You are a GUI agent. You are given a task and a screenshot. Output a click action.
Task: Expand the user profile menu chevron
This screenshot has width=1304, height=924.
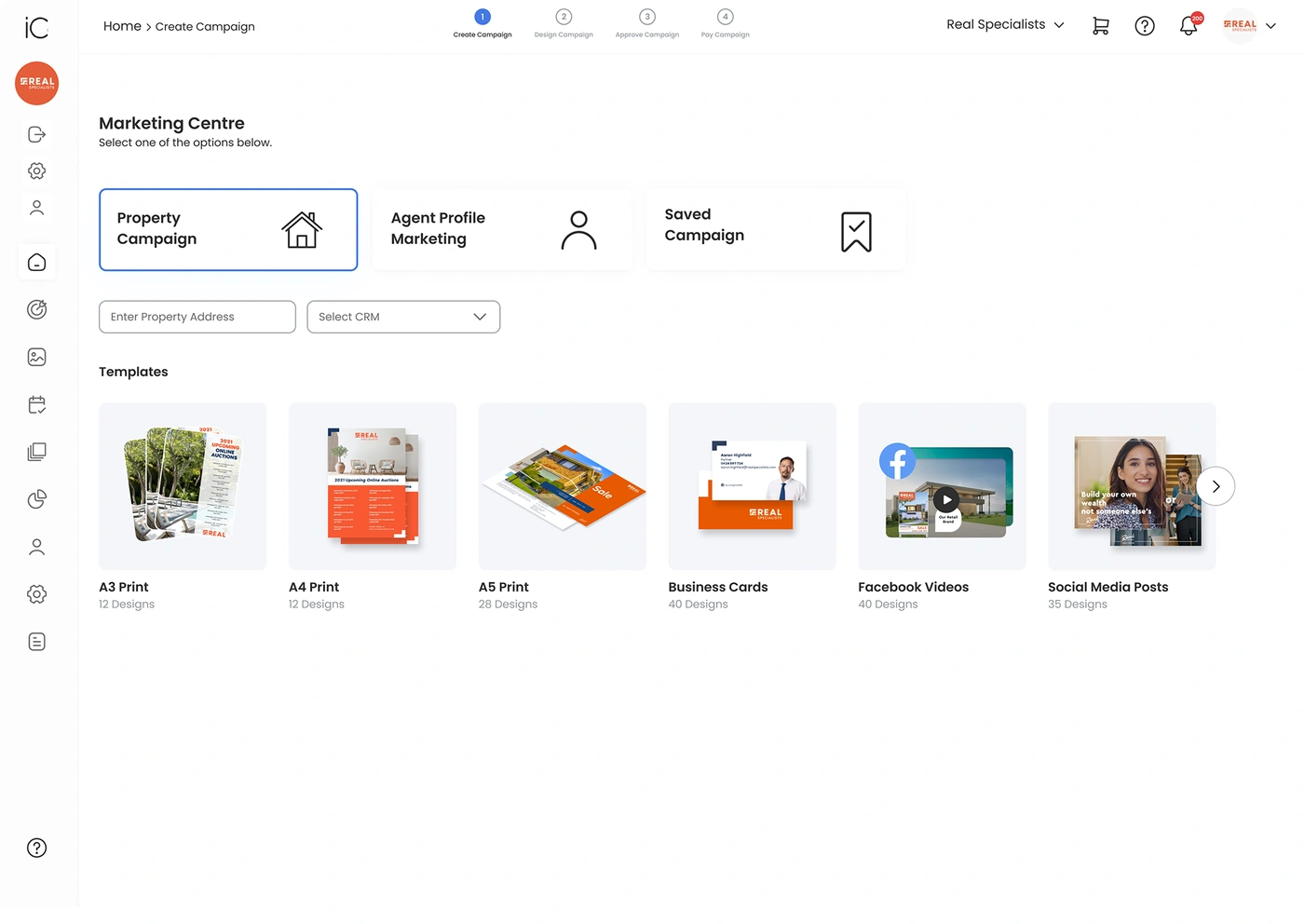coord(1270,26)
